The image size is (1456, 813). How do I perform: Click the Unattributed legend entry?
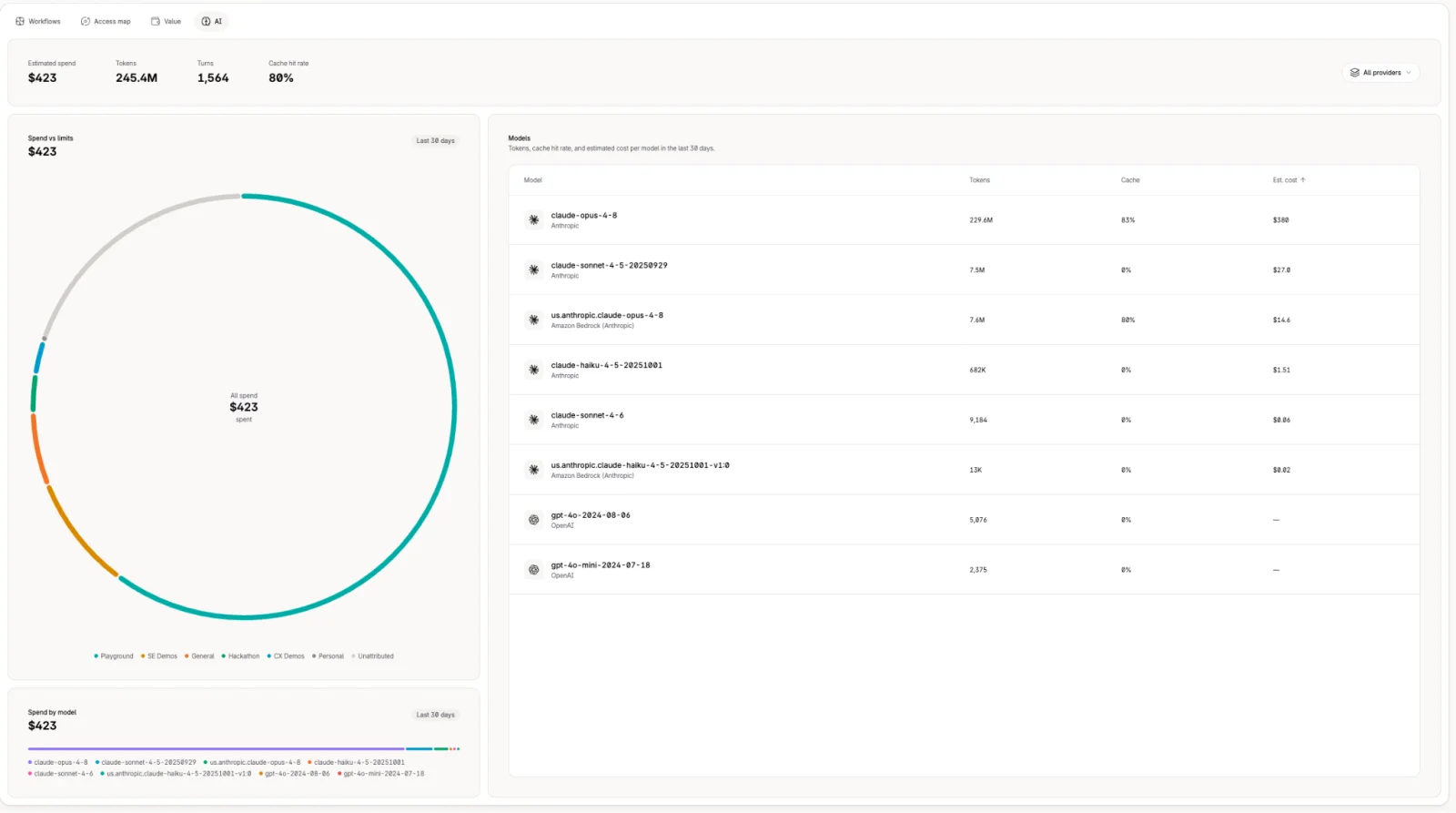tap(372, 656)
